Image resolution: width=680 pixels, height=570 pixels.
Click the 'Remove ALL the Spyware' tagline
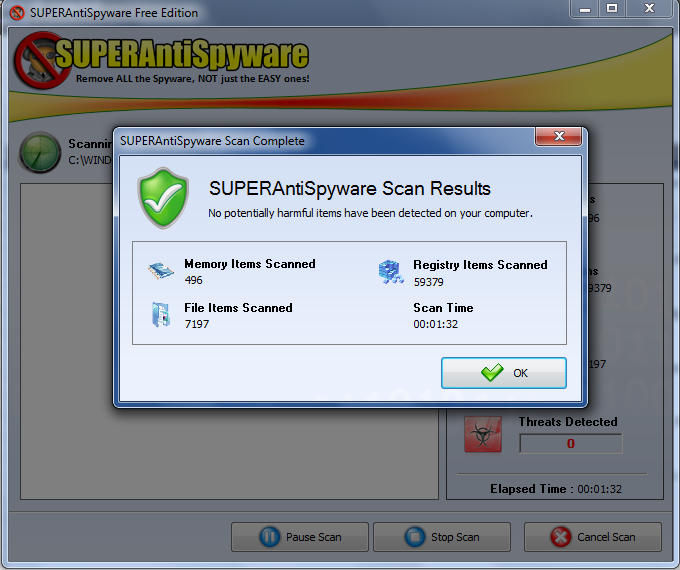(x=193, y=79)
